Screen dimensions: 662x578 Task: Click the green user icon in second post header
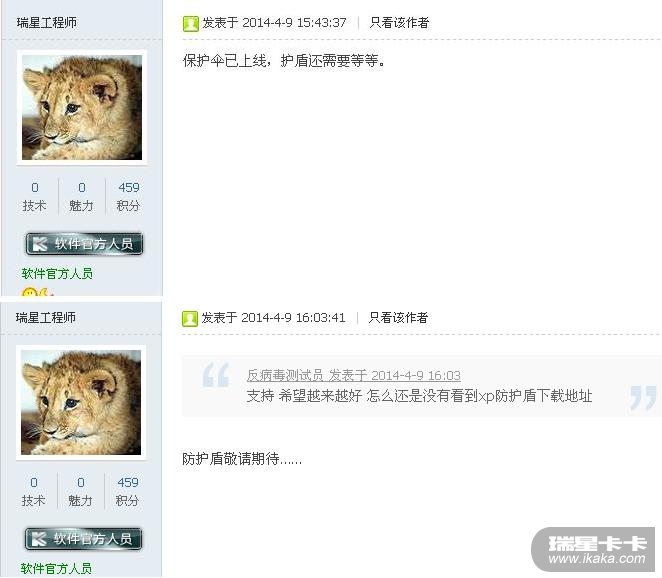190,318
